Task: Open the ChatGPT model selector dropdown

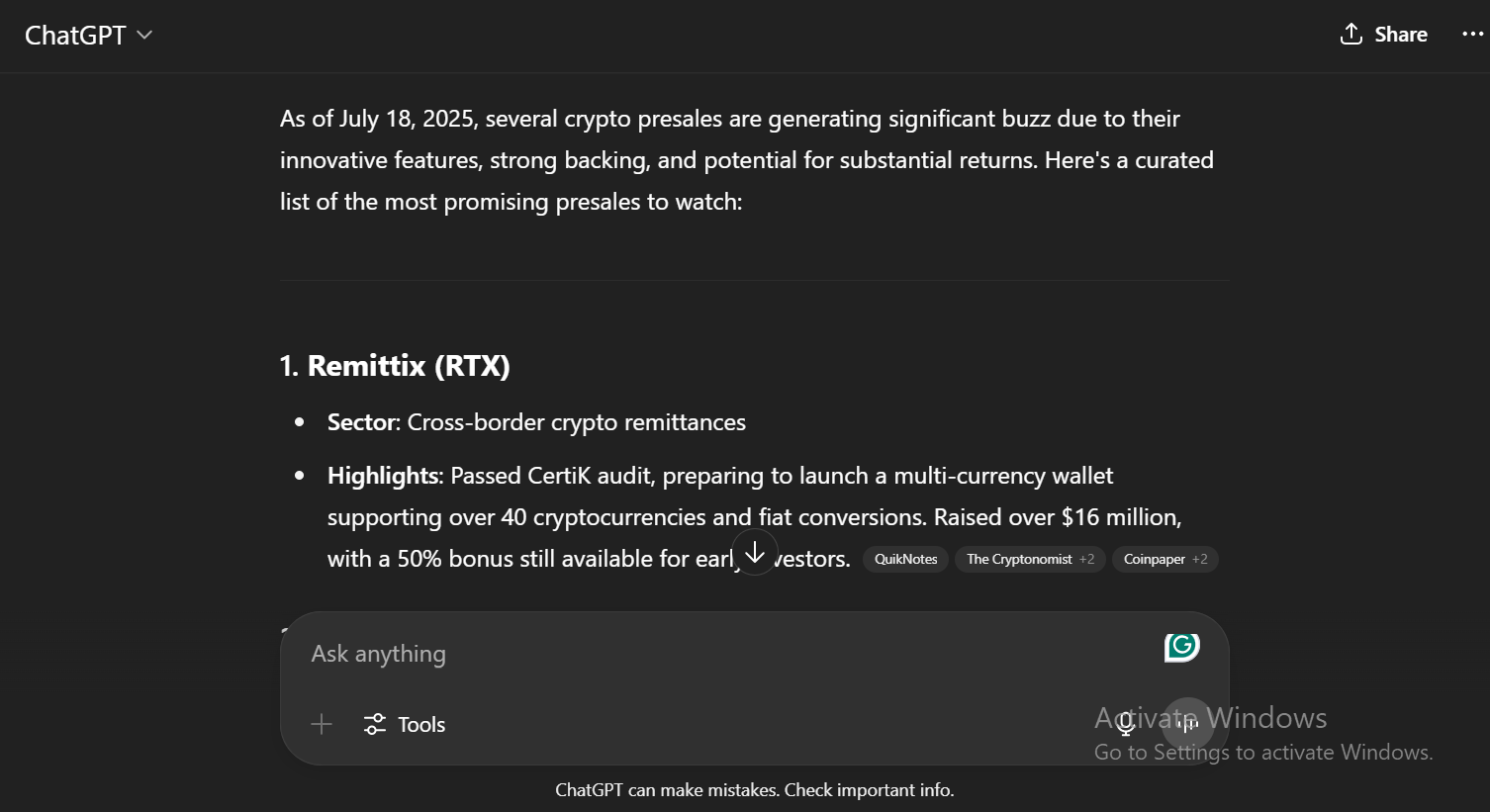Action: [x=88, y=35]
